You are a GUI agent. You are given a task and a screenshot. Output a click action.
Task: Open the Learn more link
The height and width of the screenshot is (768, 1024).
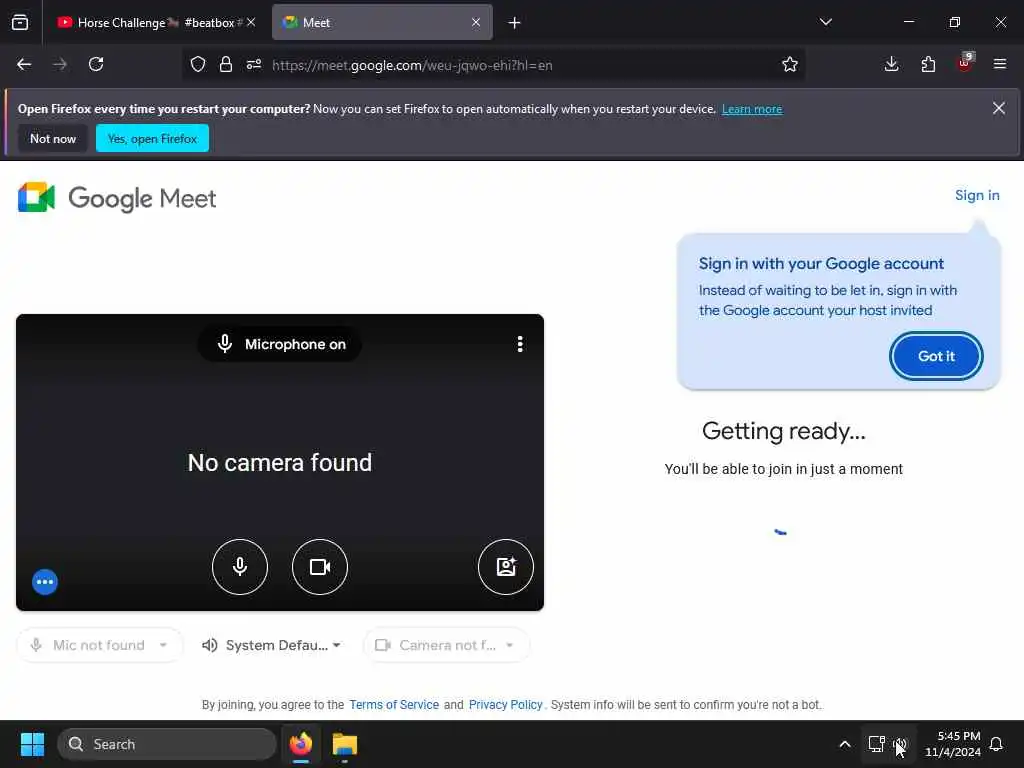[752, 109]
